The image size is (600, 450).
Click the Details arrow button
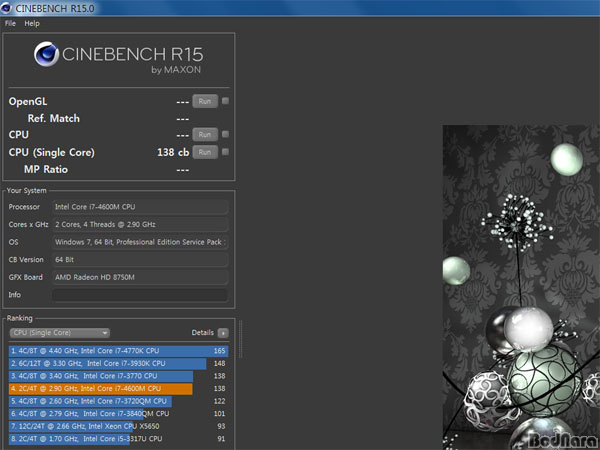coord(223,333)
